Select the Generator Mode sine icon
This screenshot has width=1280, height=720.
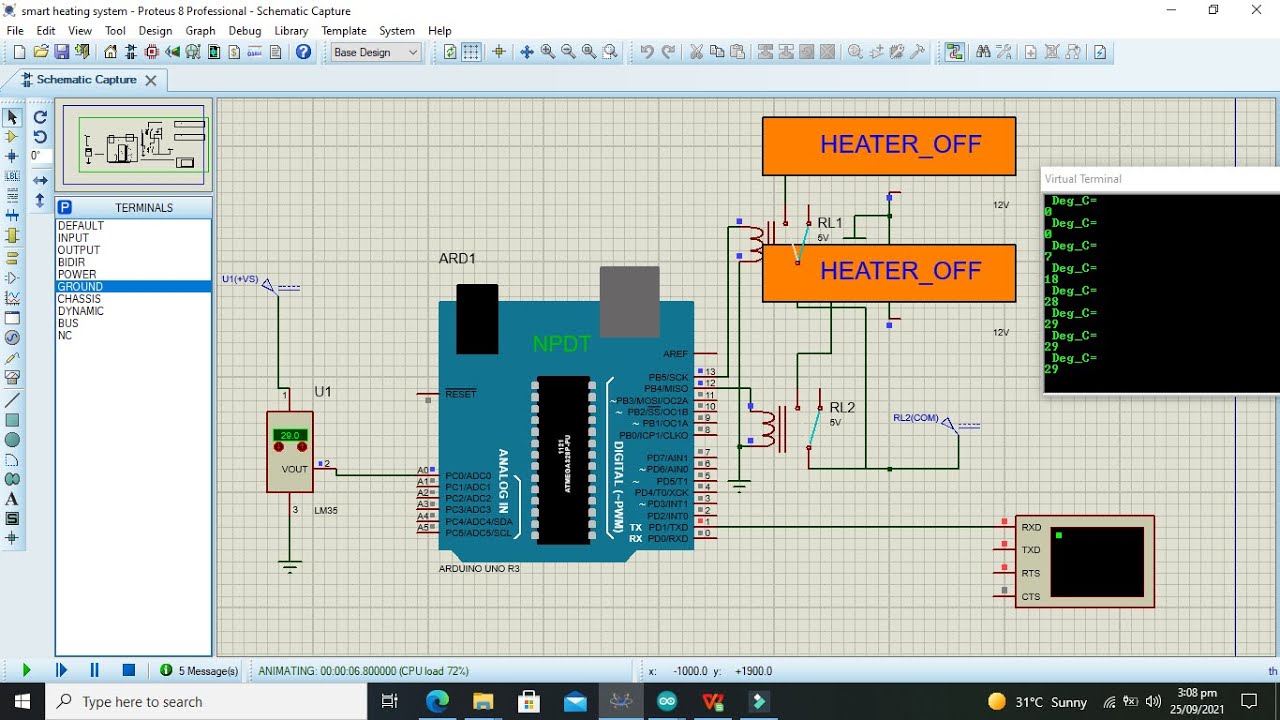point(12,337)
